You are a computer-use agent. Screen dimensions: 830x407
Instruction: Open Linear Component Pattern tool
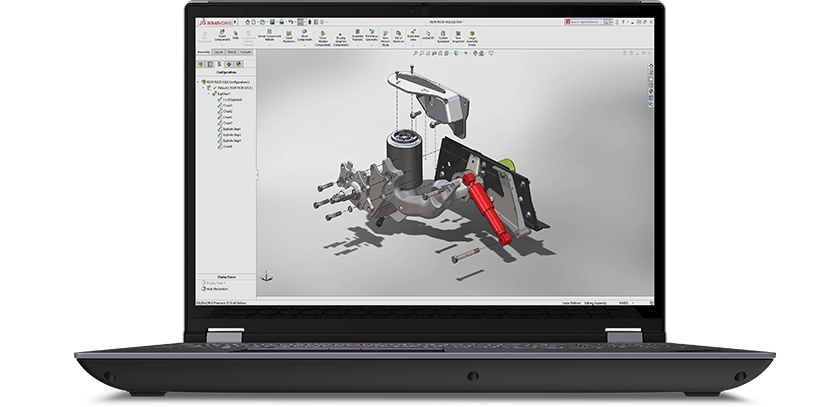[x=269, y=34]
